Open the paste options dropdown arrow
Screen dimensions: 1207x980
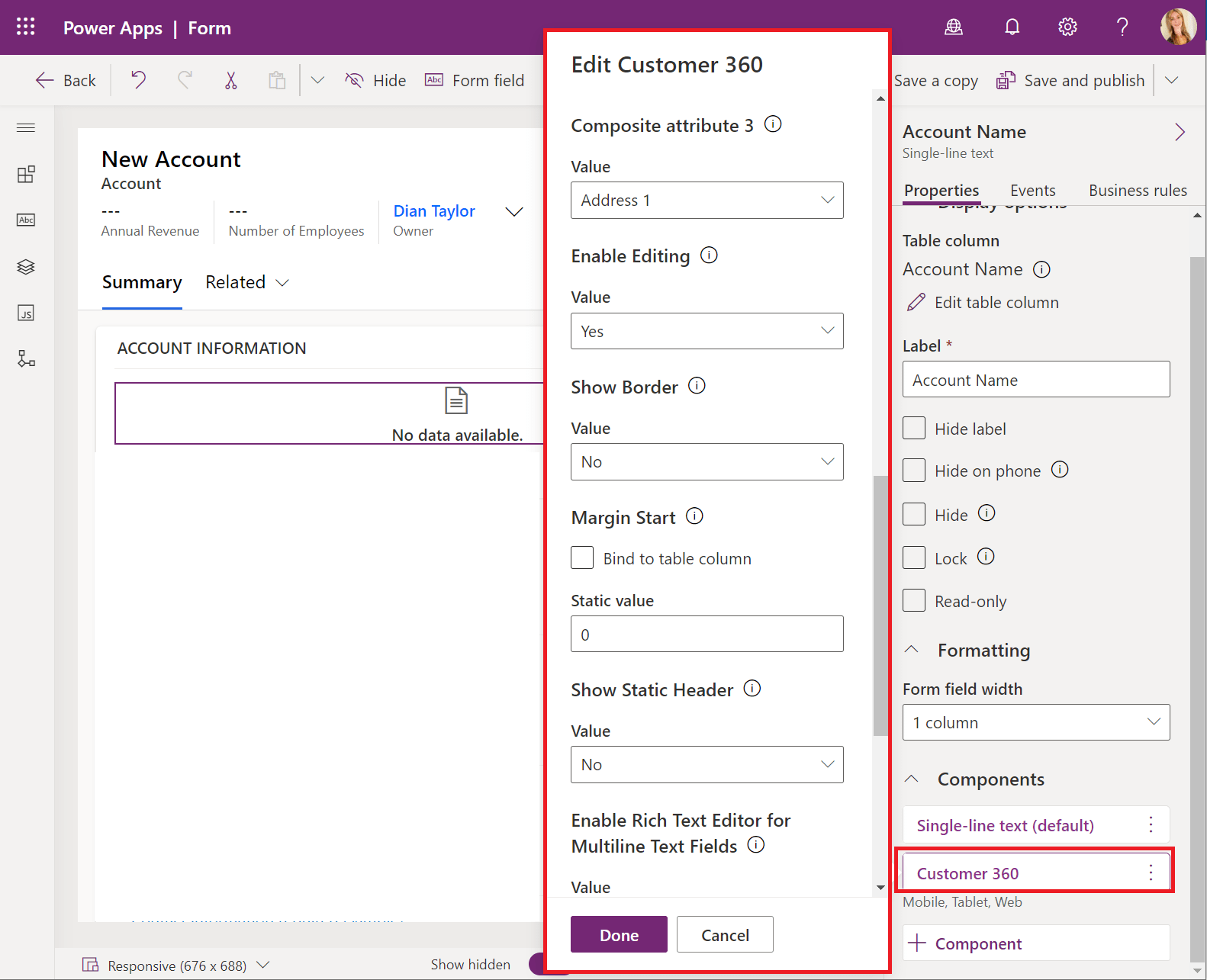[318, 80]
